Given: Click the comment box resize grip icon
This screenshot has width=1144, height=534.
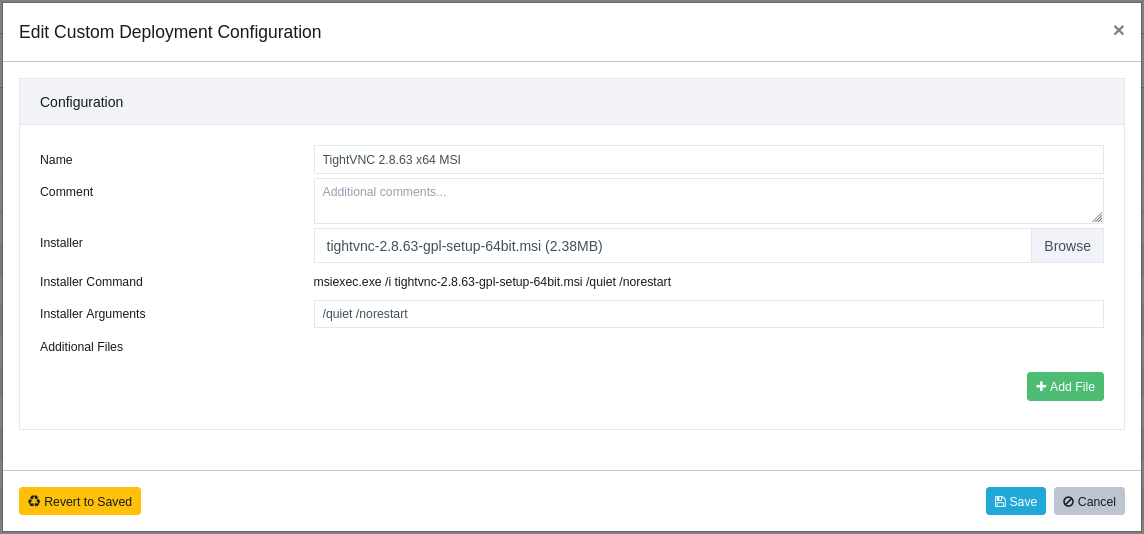Looking at the screenshot, I should tap(1097, 217).
